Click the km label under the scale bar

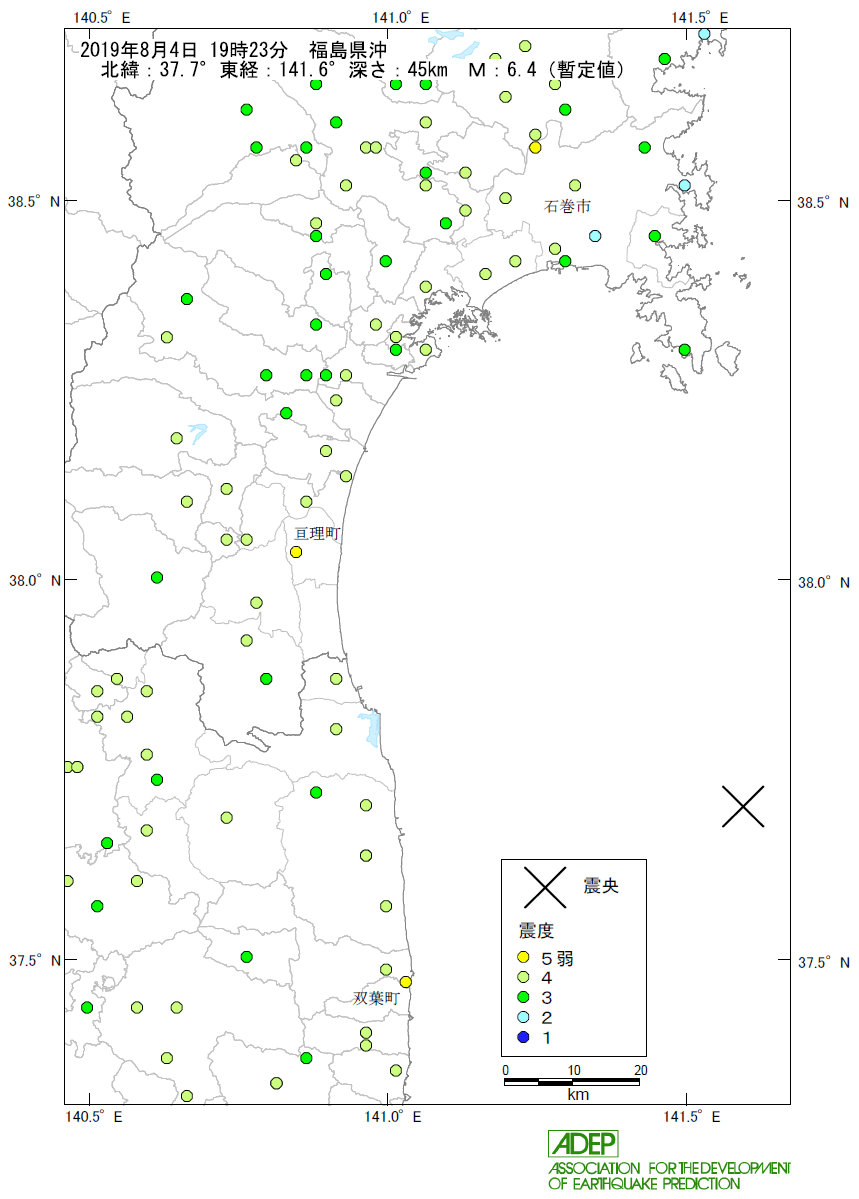tap(578, 1095)
